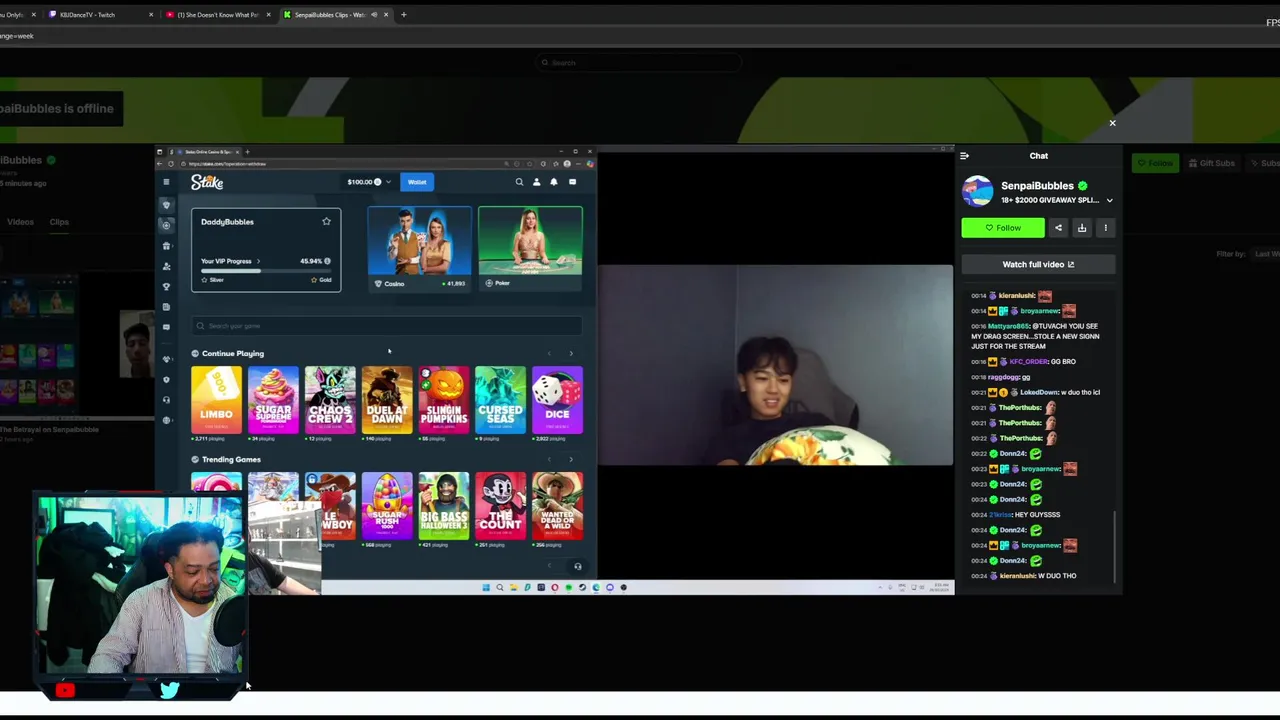Open a new browser tab with plus
The image size is (1280, 720).
click(x=403, y=15)
